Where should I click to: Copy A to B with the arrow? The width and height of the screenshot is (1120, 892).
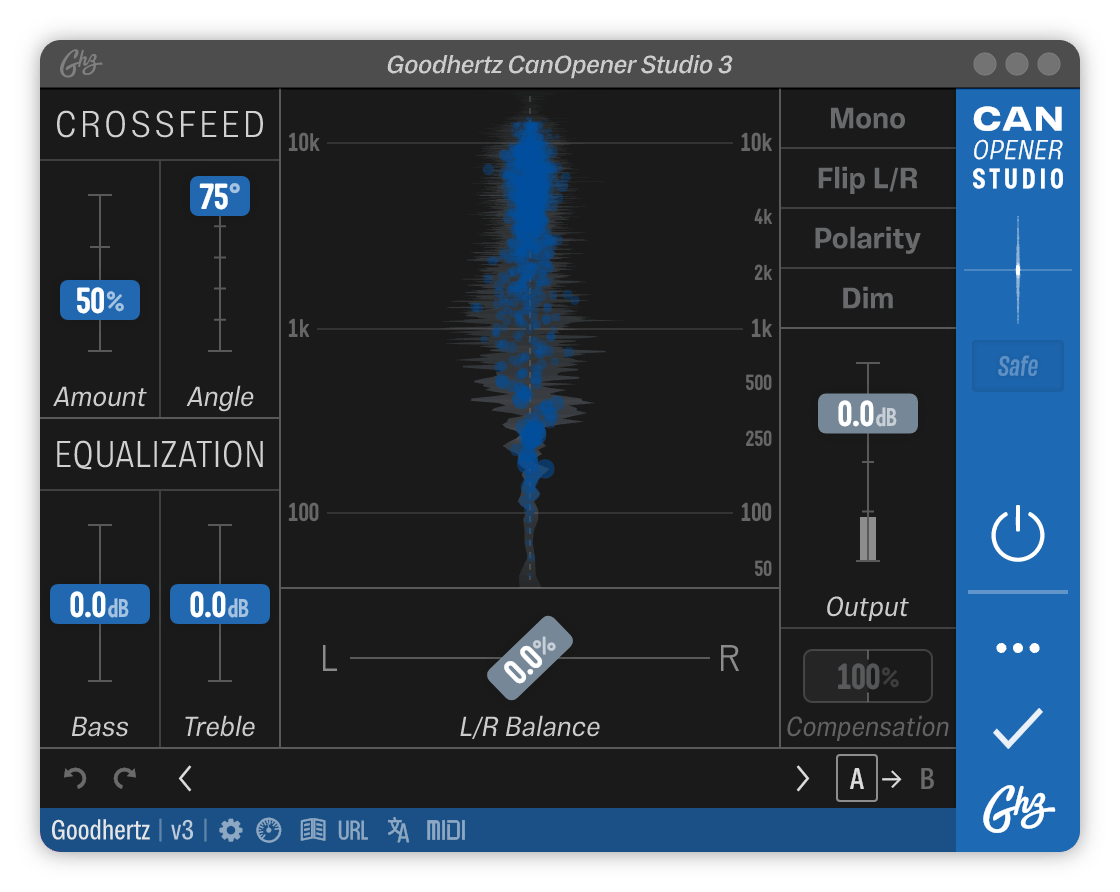click(x=891, y=778)
